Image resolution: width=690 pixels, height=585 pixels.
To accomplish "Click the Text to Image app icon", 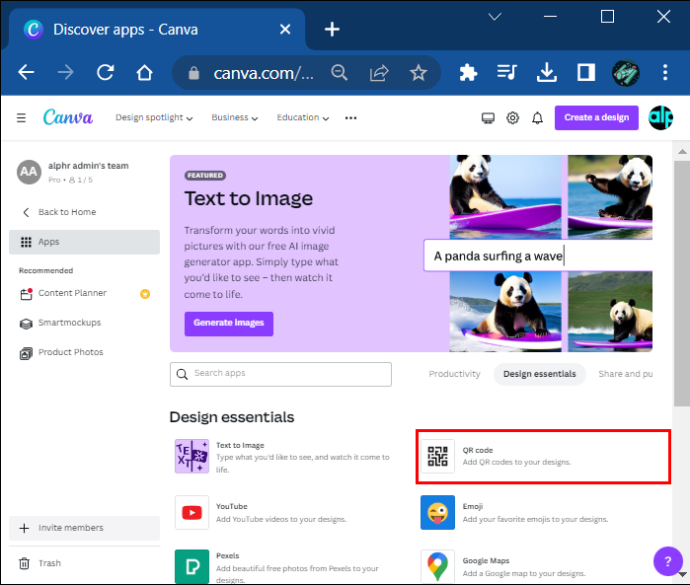I will (192, 456).
